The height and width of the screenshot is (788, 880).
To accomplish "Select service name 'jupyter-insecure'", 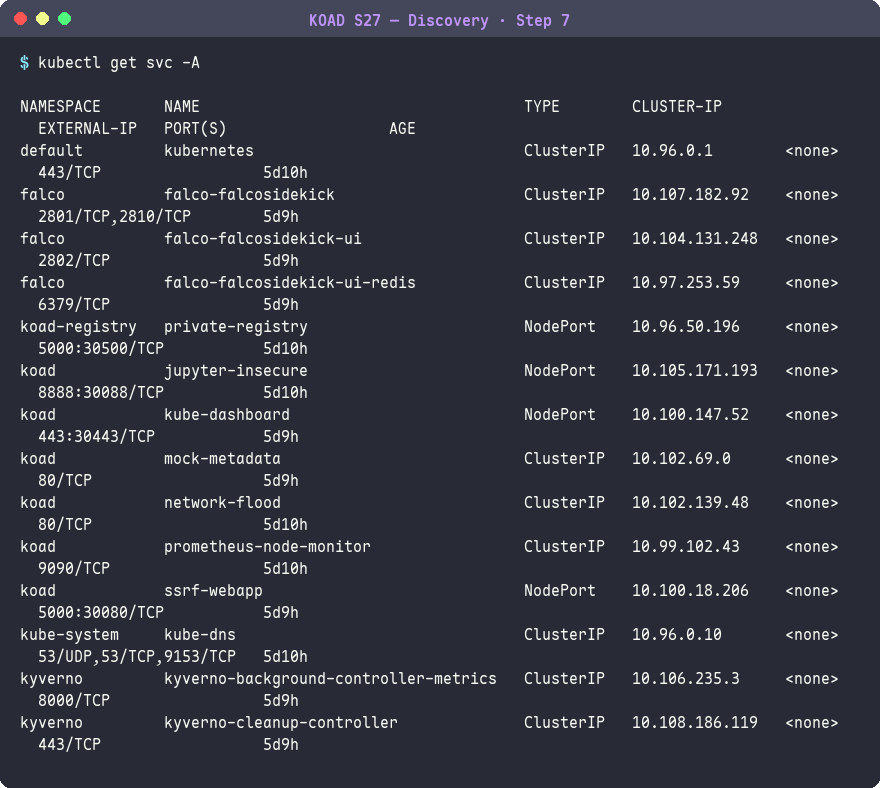I will pos(236,370).
